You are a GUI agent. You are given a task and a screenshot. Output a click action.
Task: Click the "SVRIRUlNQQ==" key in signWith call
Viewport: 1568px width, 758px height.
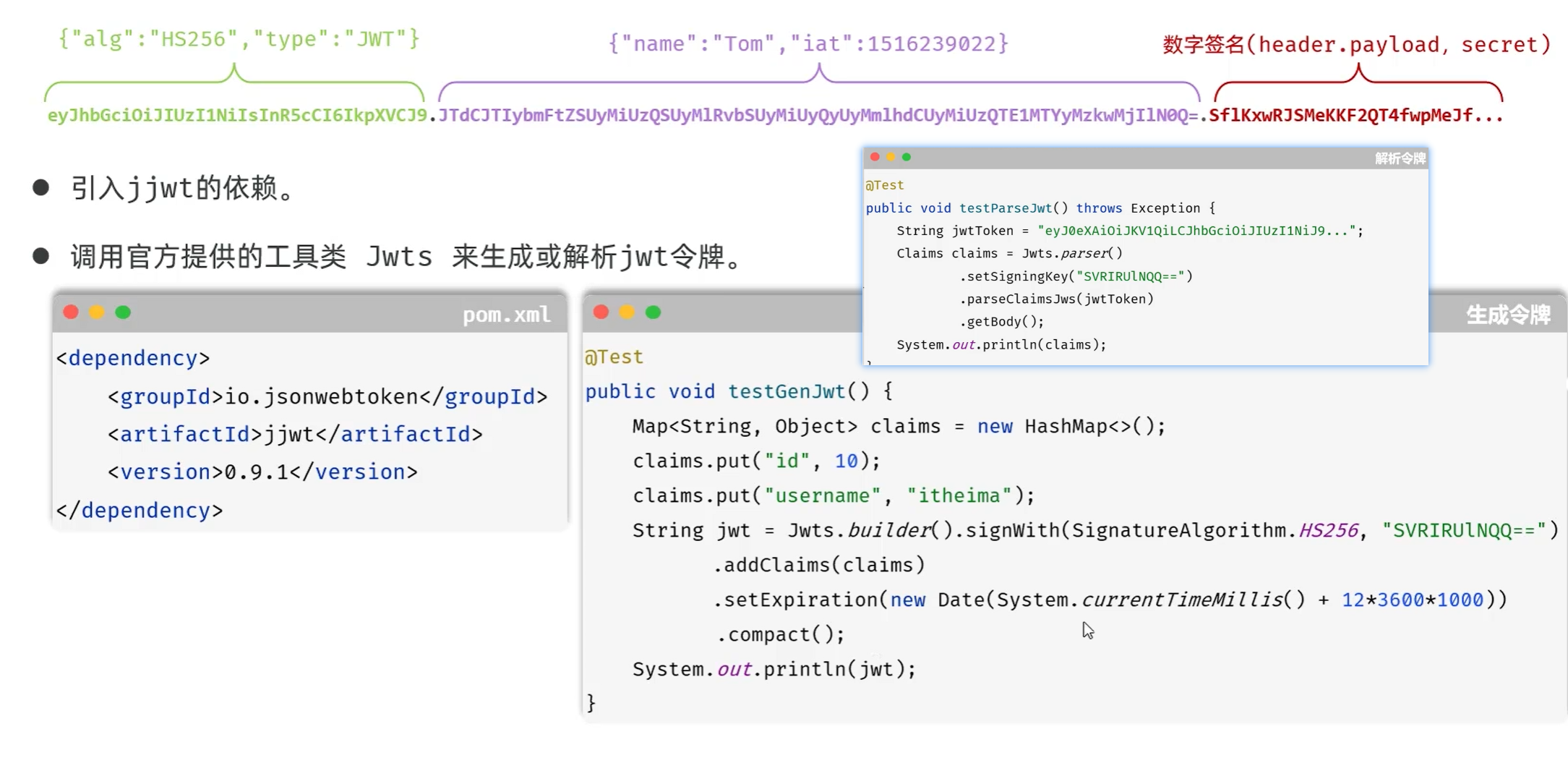tap(1464, 530)
